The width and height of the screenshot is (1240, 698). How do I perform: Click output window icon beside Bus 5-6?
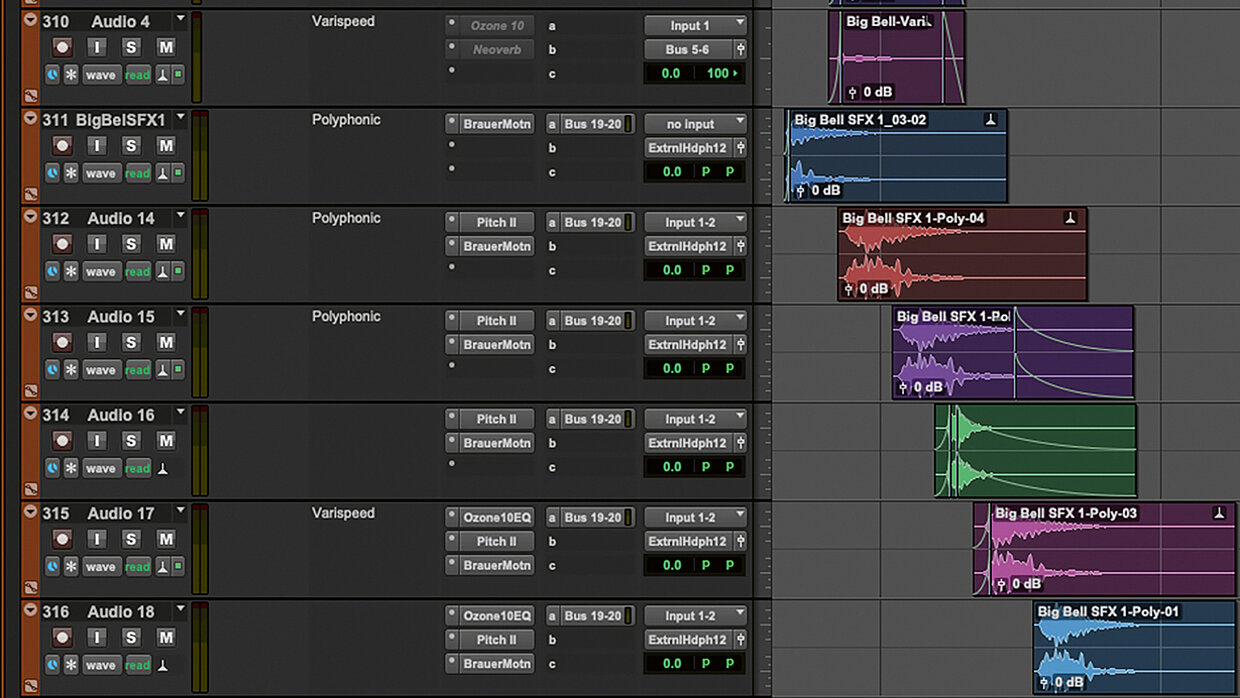click(x=740, y=49)
